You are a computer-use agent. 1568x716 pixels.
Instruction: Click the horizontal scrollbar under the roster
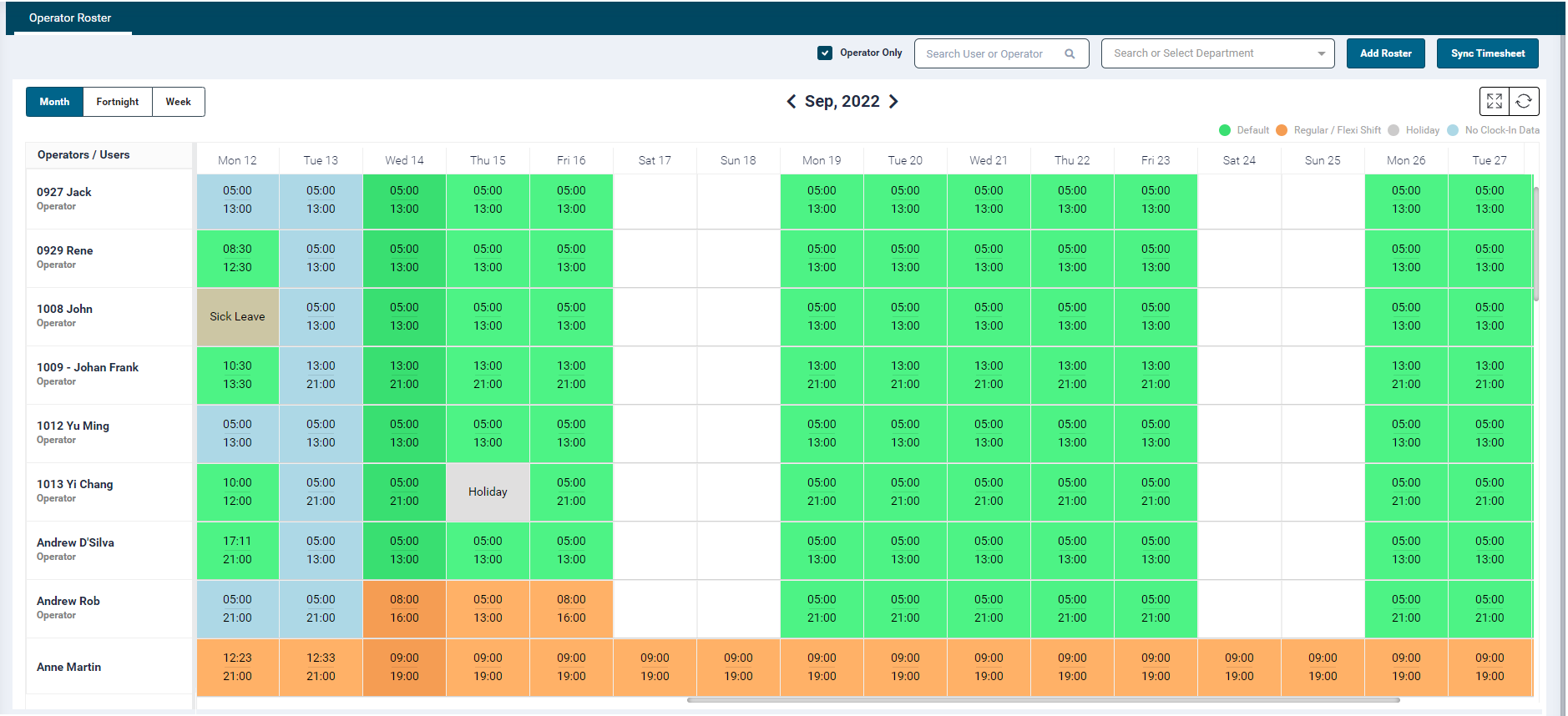pos(1042,700)
